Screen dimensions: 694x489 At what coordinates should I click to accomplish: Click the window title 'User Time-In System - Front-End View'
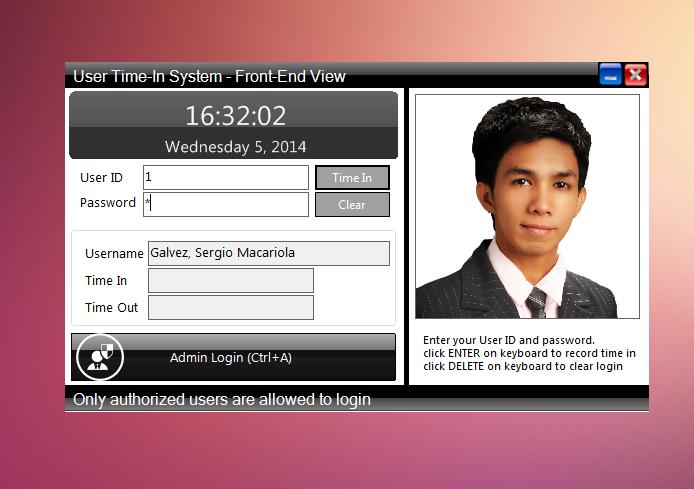(209, 76)
